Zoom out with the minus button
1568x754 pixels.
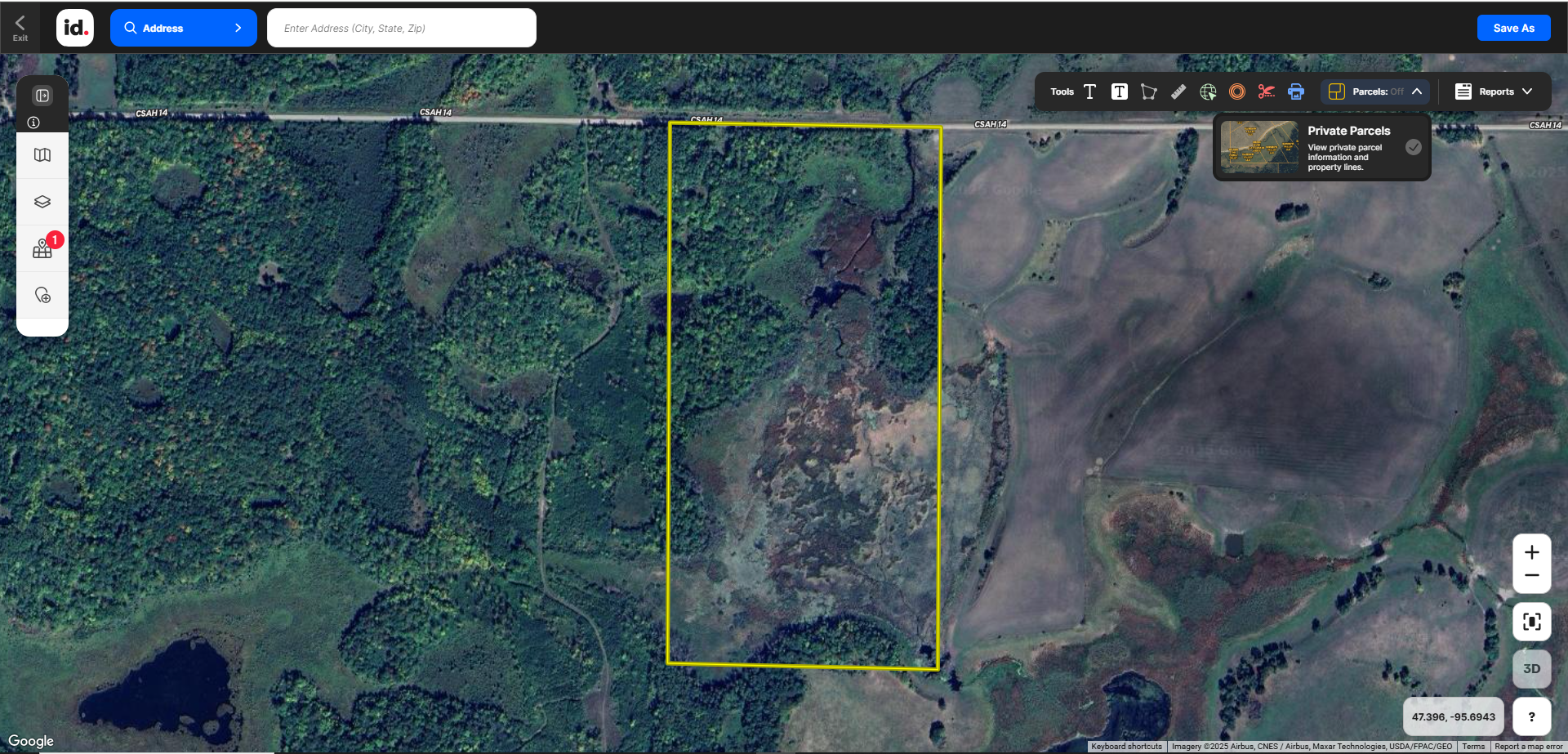click(x=1531, y=576)
